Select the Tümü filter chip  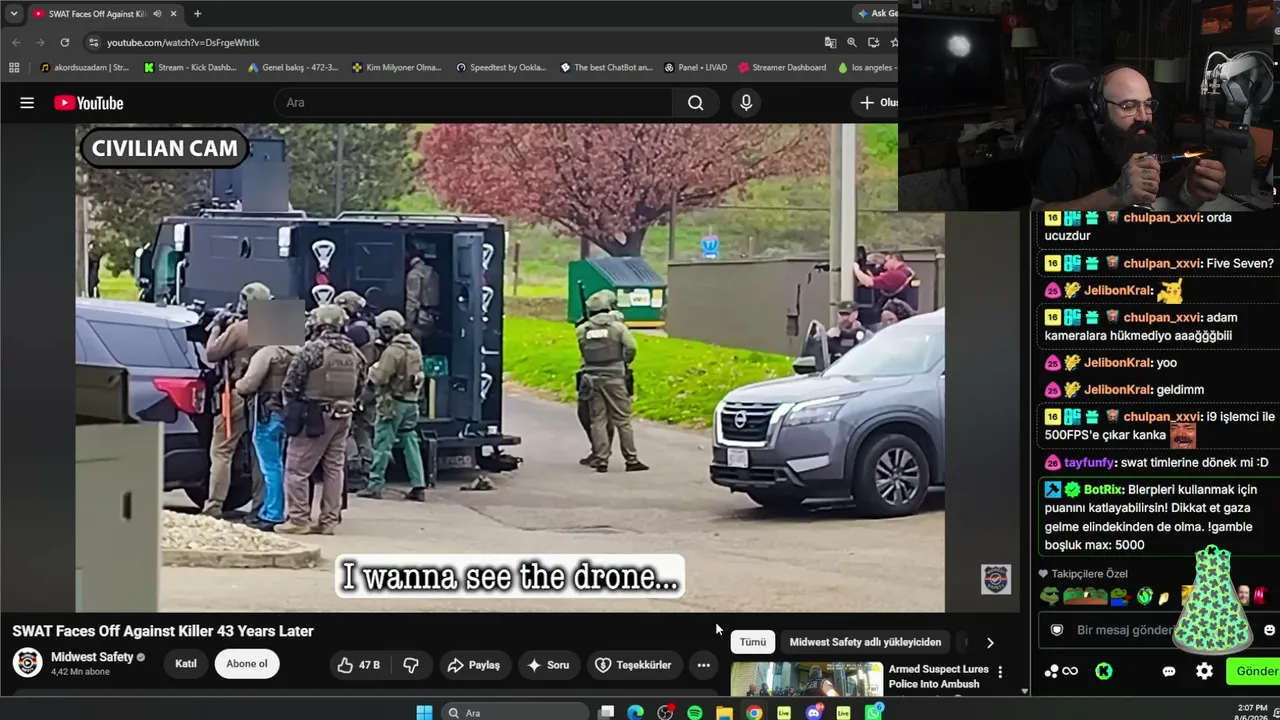[752, 642]
